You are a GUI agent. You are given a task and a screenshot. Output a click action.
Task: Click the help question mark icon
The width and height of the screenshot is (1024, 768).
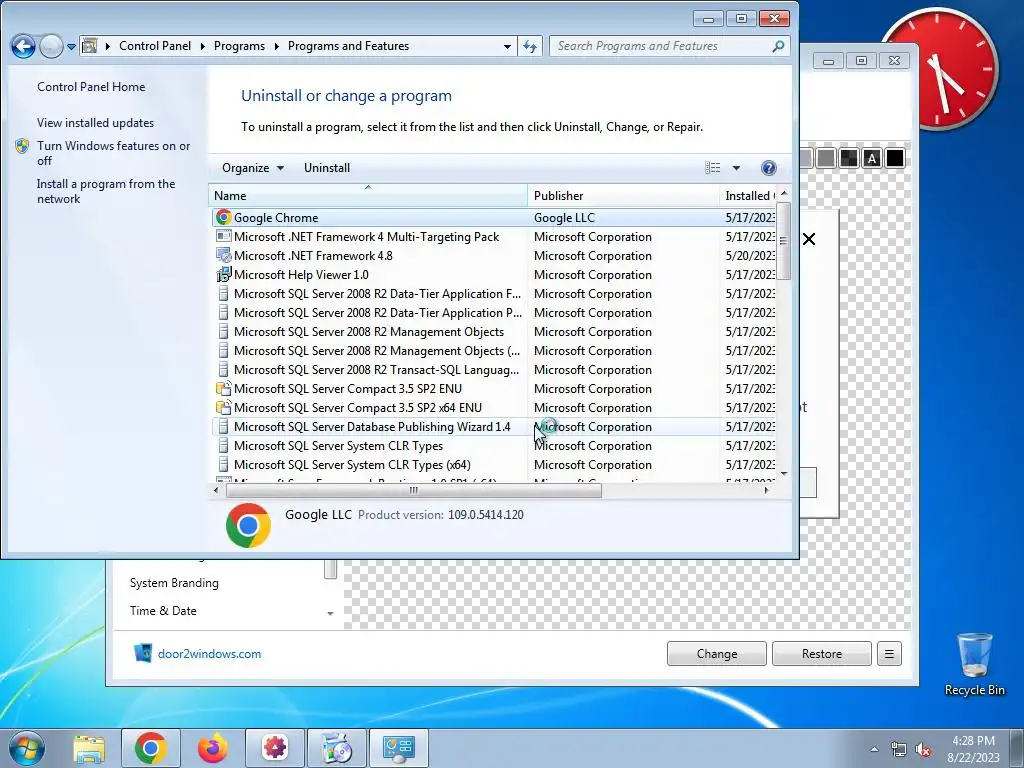769,168
